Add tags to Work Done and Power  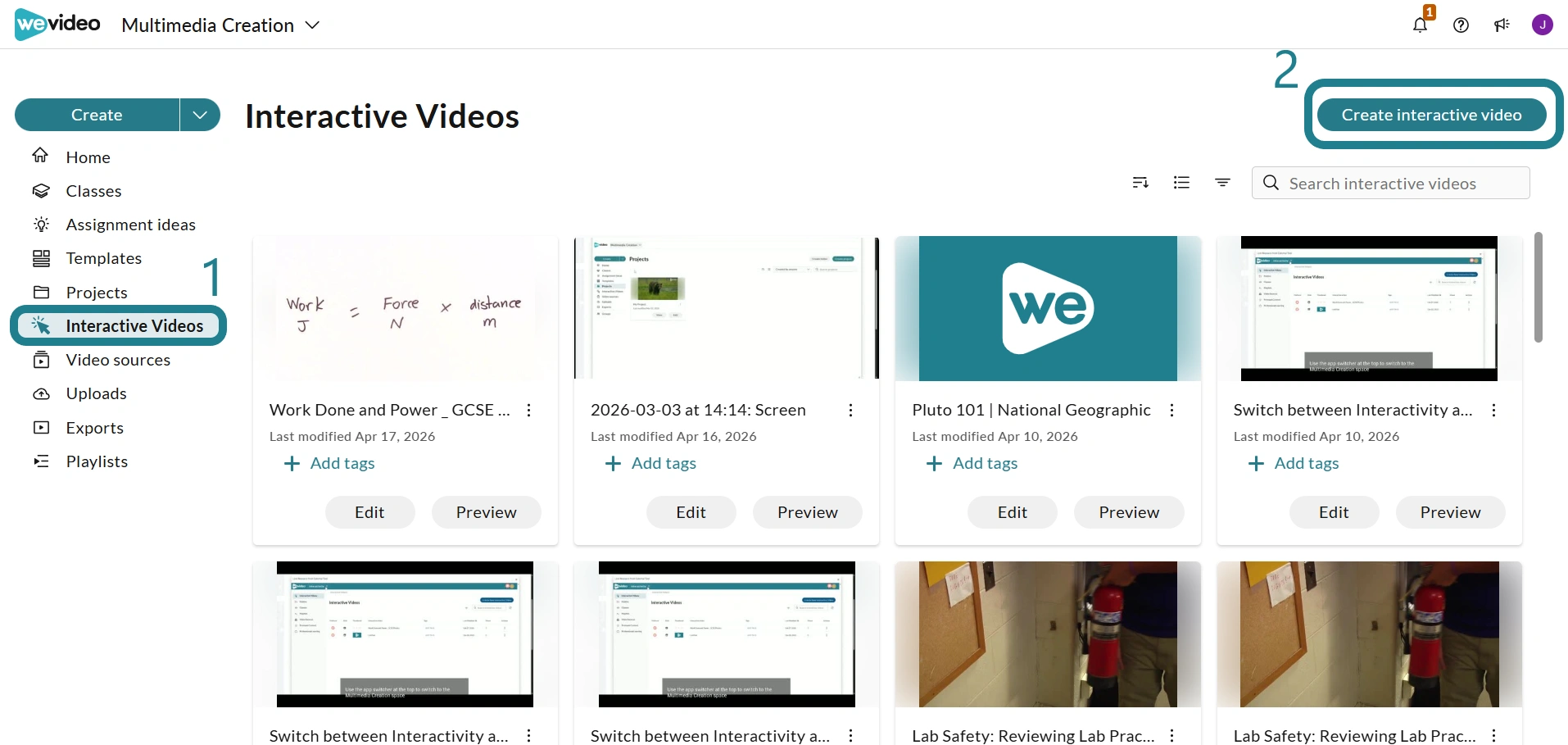click(x=329, y=463)
